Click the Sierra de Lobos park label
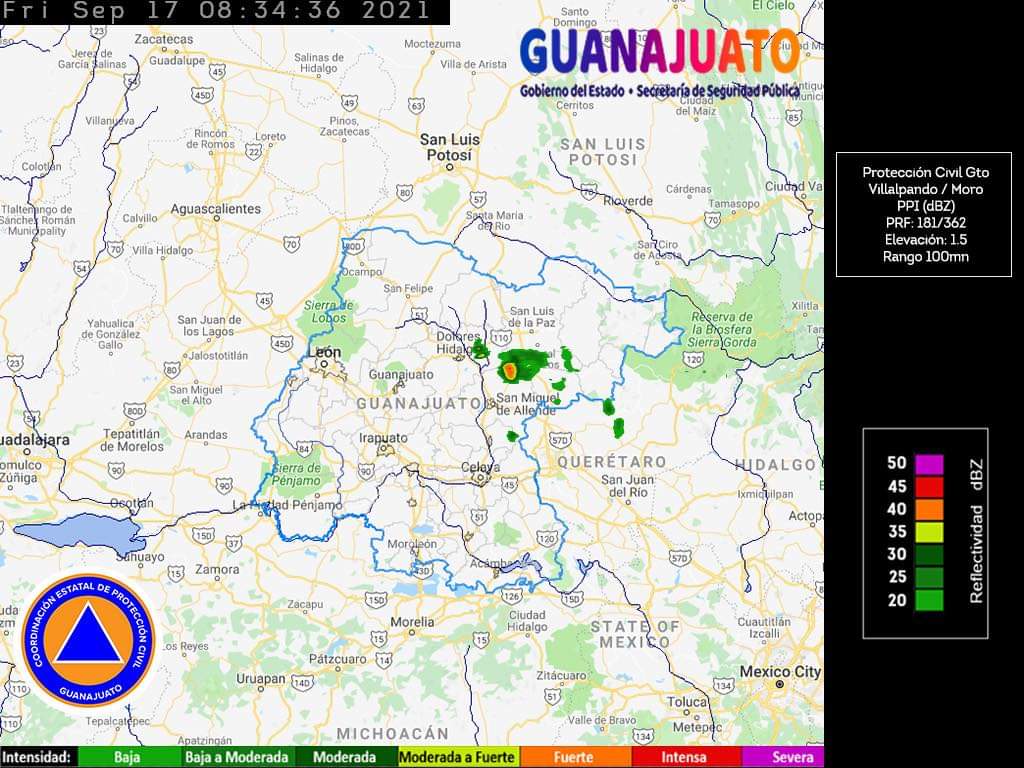1024x768 pixels. click(x=328, y=312)
